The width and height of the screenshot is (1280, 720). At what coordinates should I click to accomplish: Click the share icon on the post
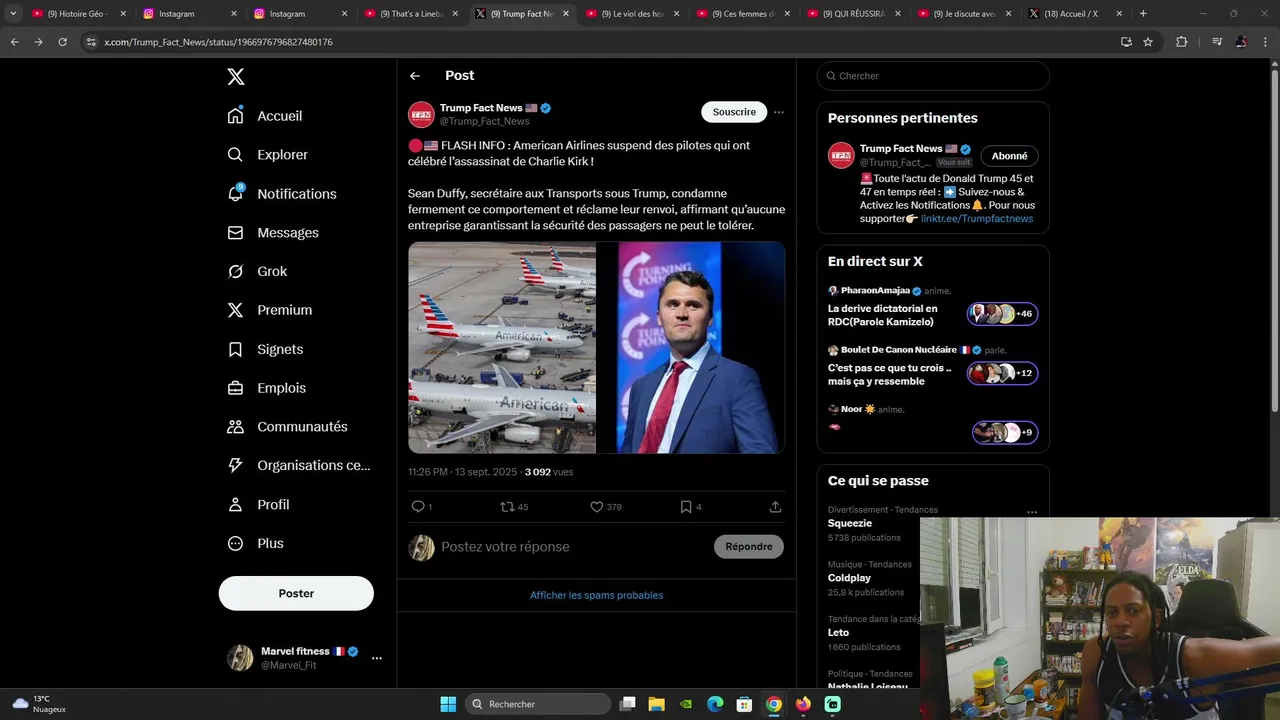click(775, 507)
